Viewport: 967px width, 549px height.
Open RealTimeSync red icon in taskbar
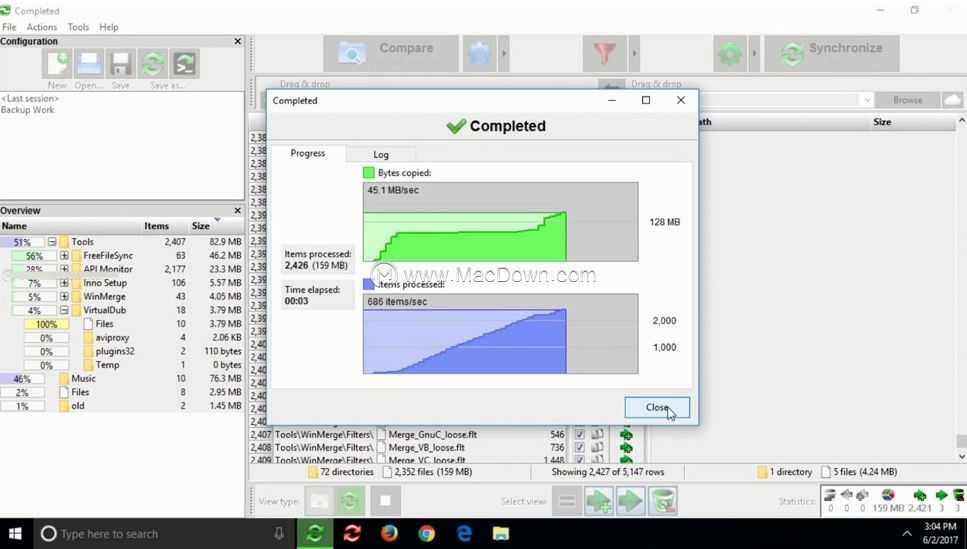pos(352,534)
